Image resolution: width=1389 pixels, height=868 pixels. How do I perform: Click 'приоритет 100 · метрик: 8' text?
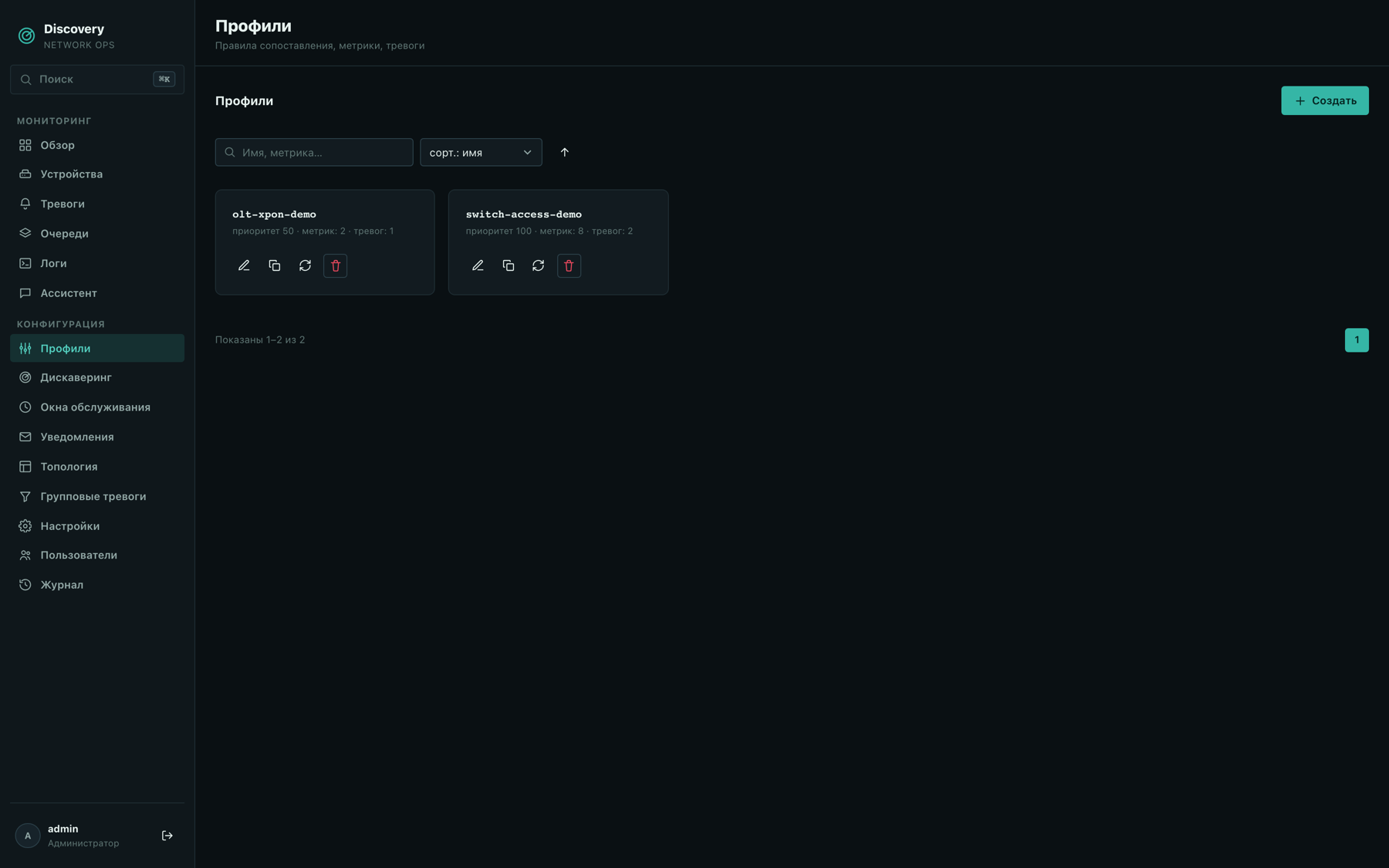coord(525,231)
